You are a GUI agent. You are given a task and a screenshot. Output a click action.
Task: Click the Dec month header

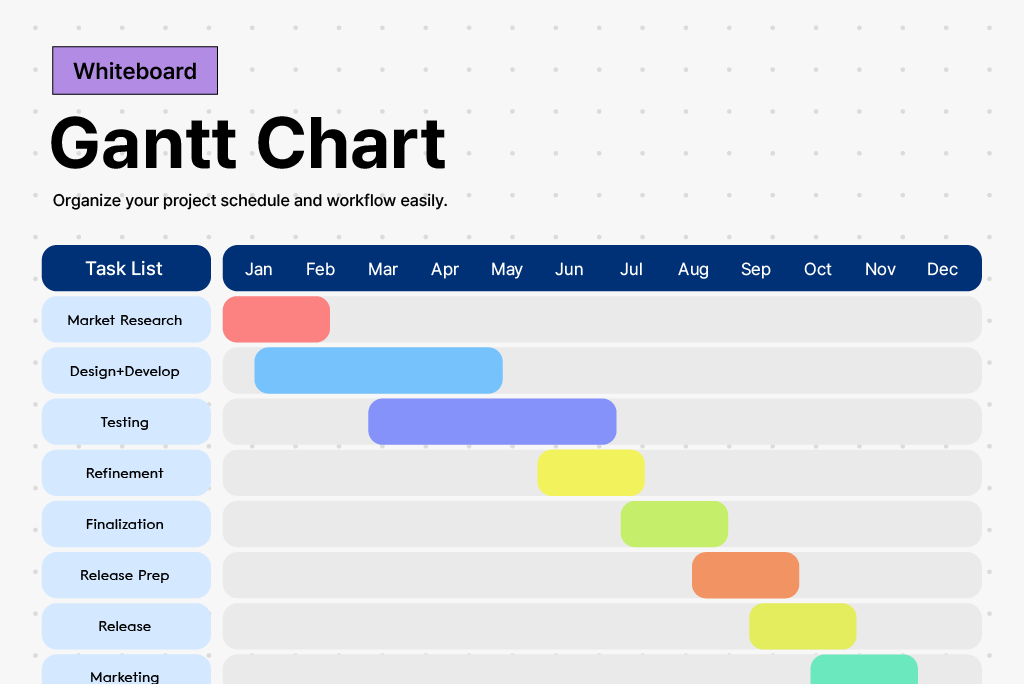tap(942, 269)
